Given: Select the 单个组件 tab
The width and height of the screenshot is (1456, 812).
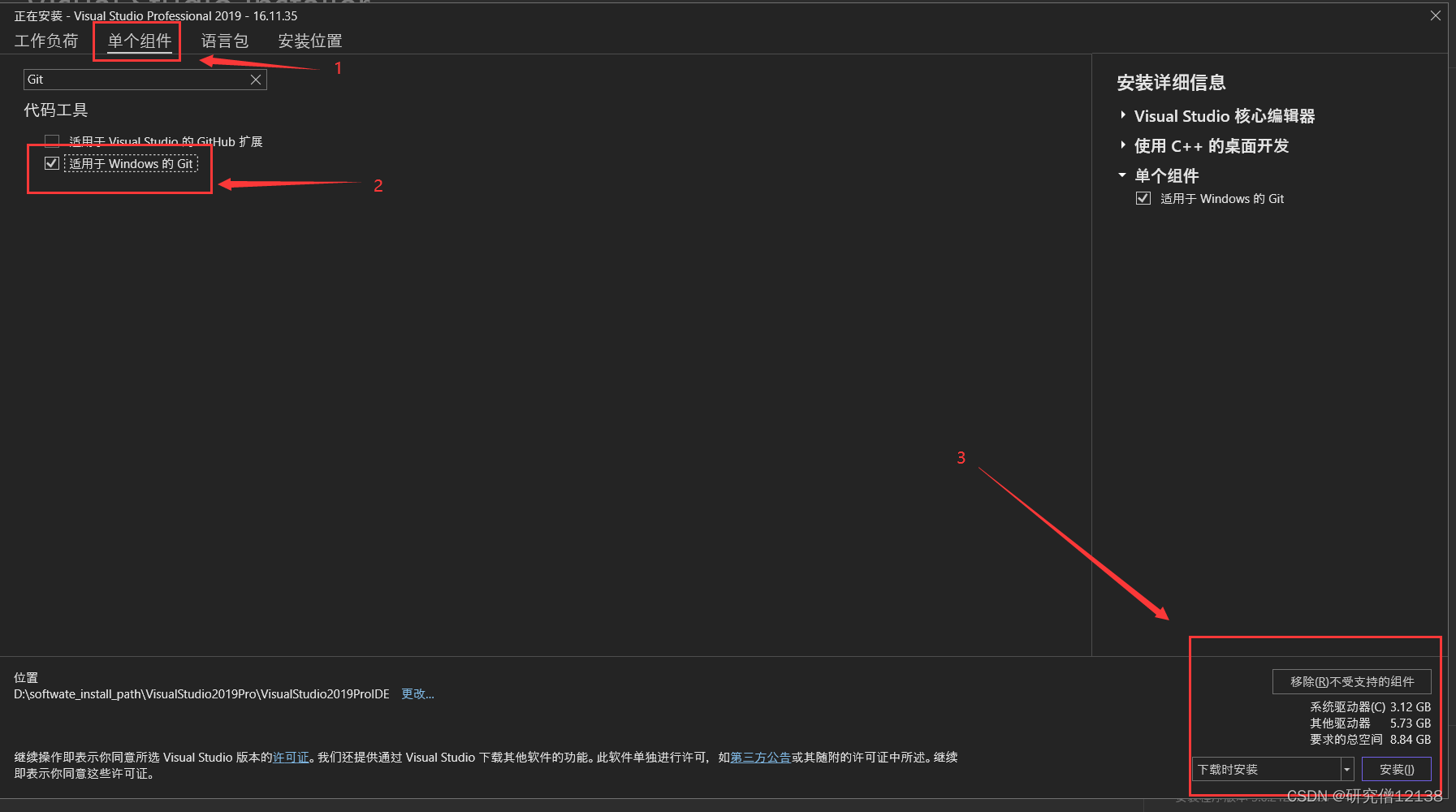Looking at the screenshot, I should (x=140, y=41).
